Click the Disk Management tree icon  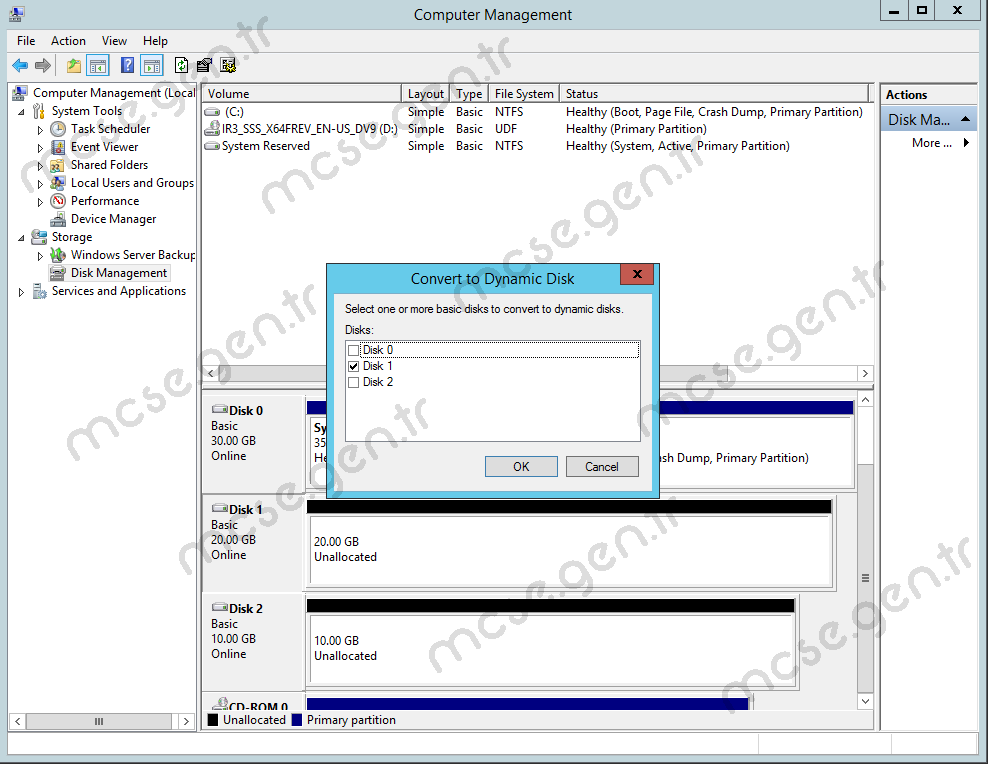(x=58, y=273)
